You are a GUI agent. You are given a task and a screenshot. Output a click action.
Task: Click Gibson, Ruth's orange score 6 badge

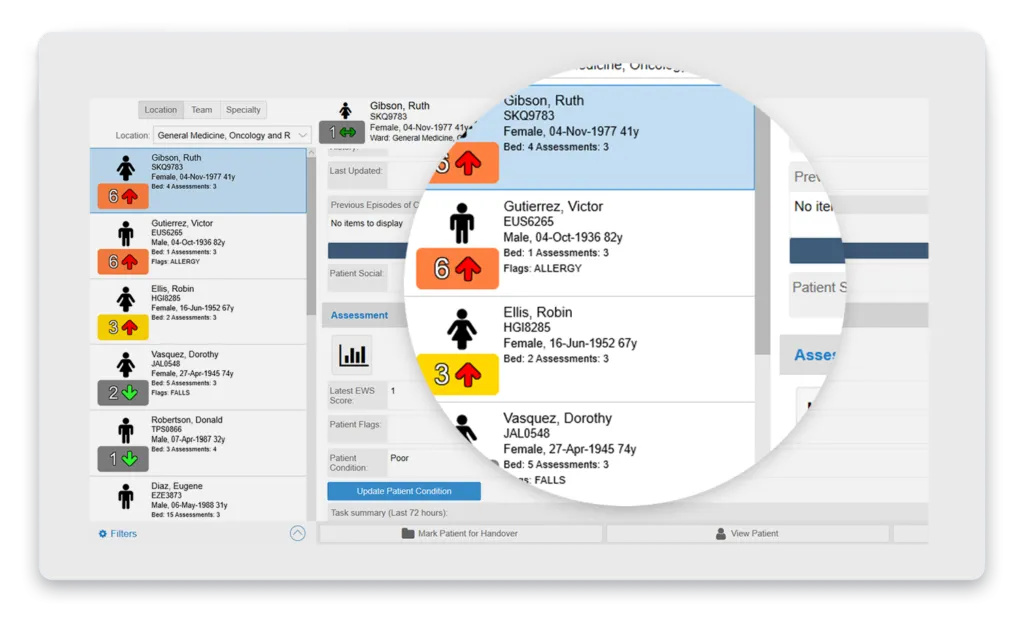123,196
